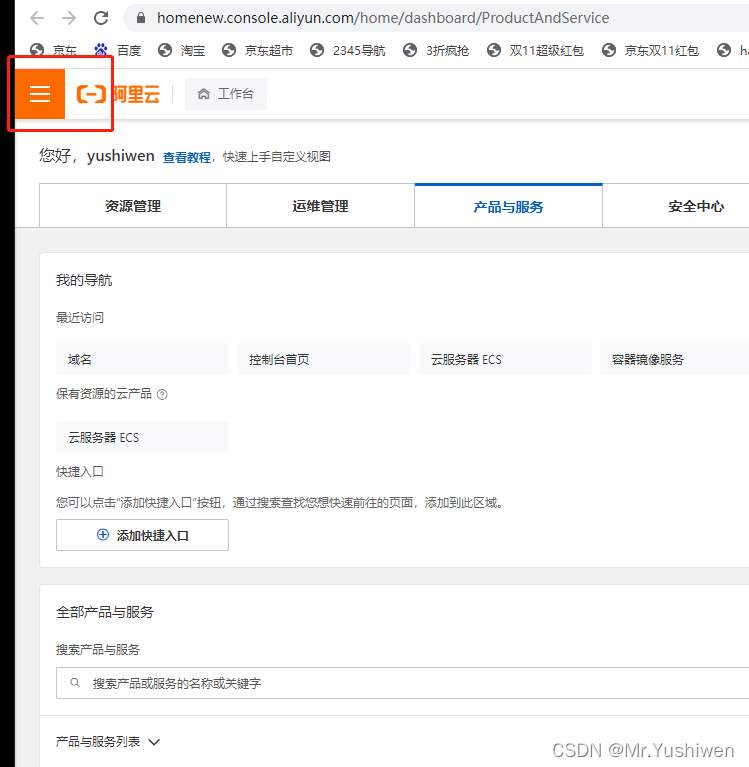Click the browser forward arrow
The height and width of the screenshot is (767, 749).
tap(69, 18)
